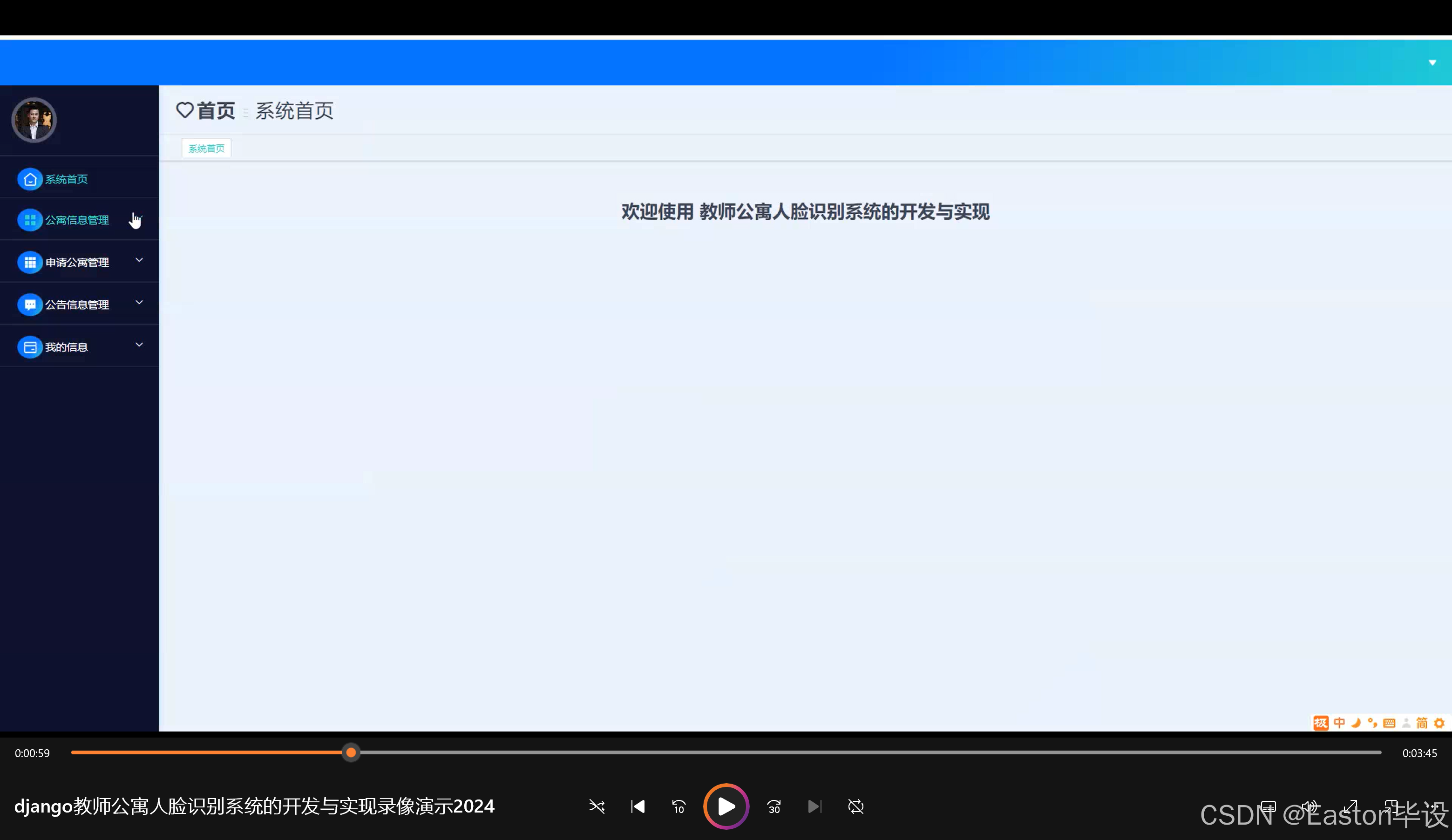Open the volume control
Viewport: 1452px width, 840px height.
(1310, 806)
